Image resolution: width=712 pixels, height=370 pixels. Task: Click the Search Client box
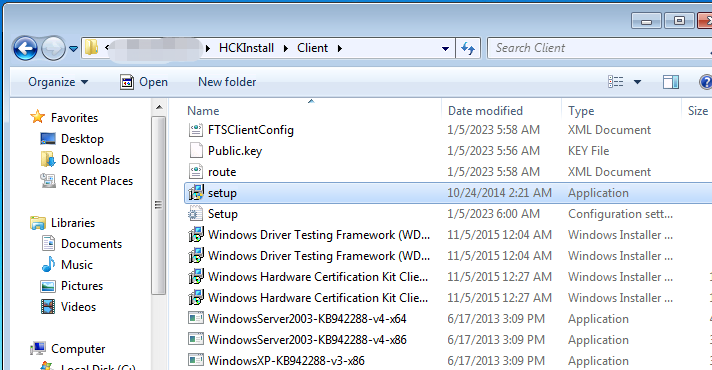pyautogui.click(x=599, y=48)
